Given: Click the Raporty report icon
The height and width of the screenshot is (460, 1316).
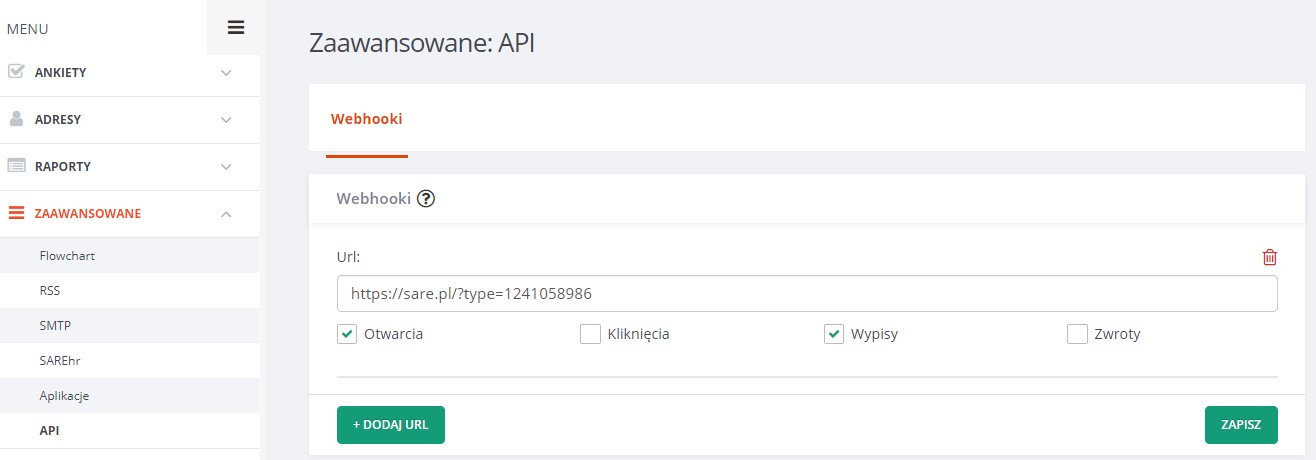Looking at the screenshot, I should coord(16,166).
